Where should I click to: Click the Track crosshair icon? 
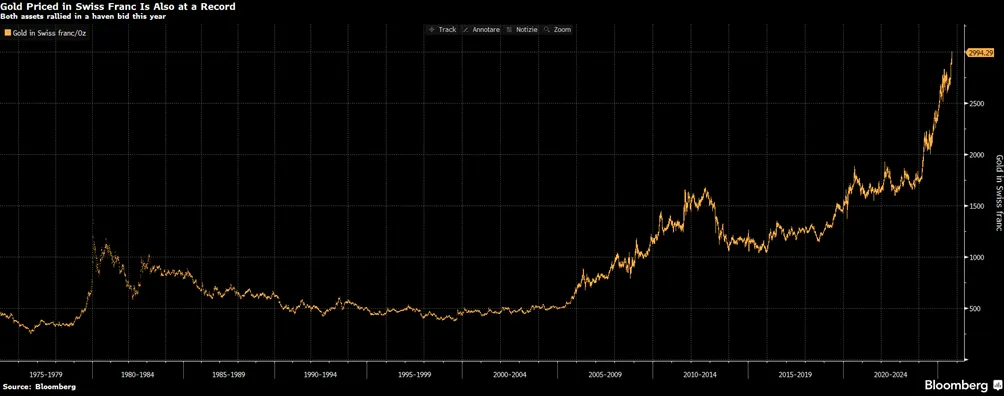[x=432, y=30]
